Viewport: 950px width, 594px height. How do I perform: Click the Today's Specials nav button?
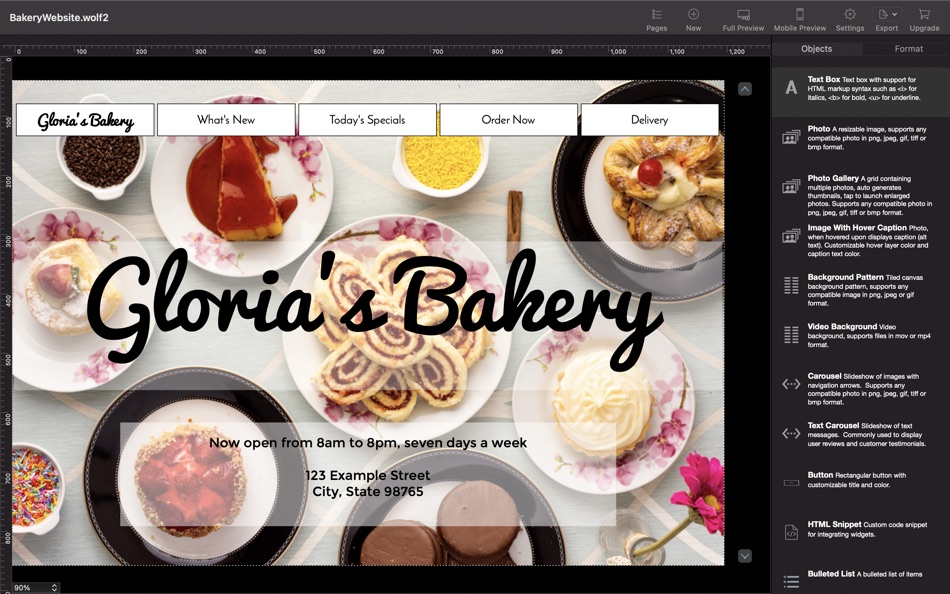pyautogui.click(x=367, y=120)
